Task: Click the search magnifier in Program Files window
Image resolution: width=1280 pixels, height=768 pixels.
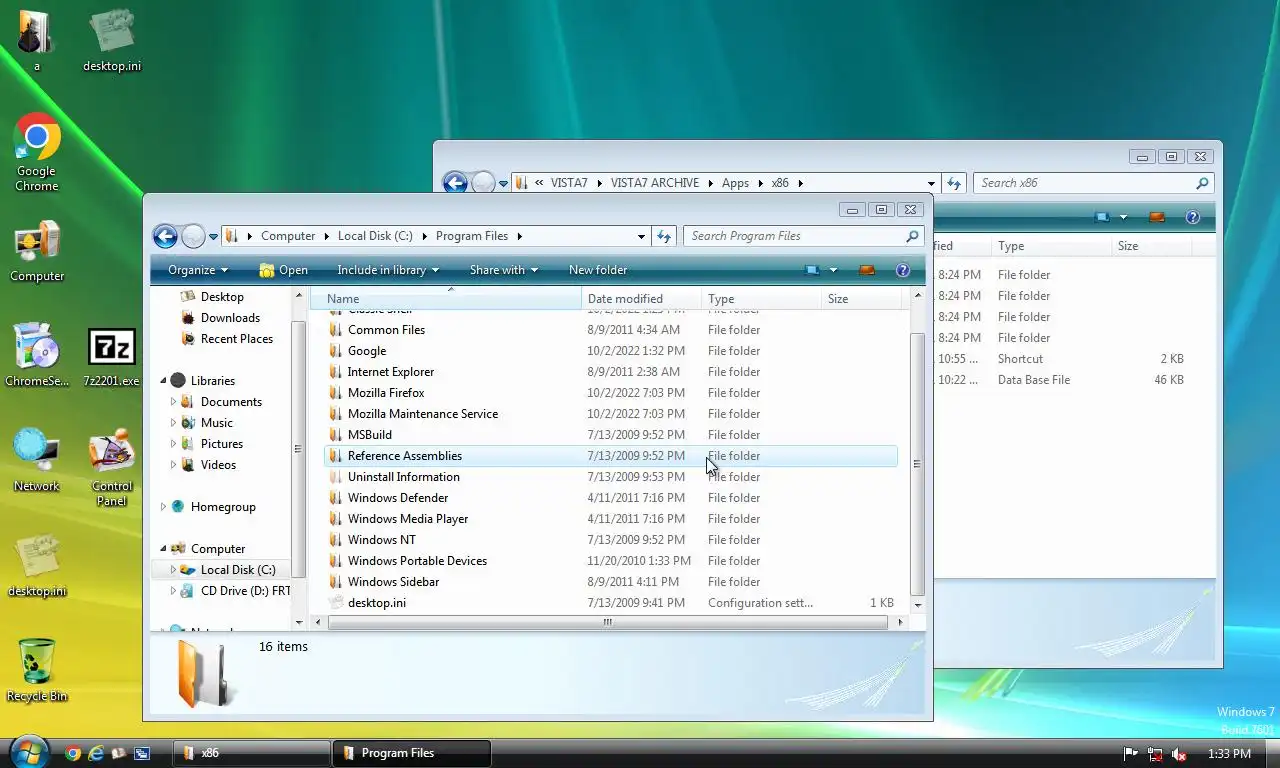Action: (911, 236)
